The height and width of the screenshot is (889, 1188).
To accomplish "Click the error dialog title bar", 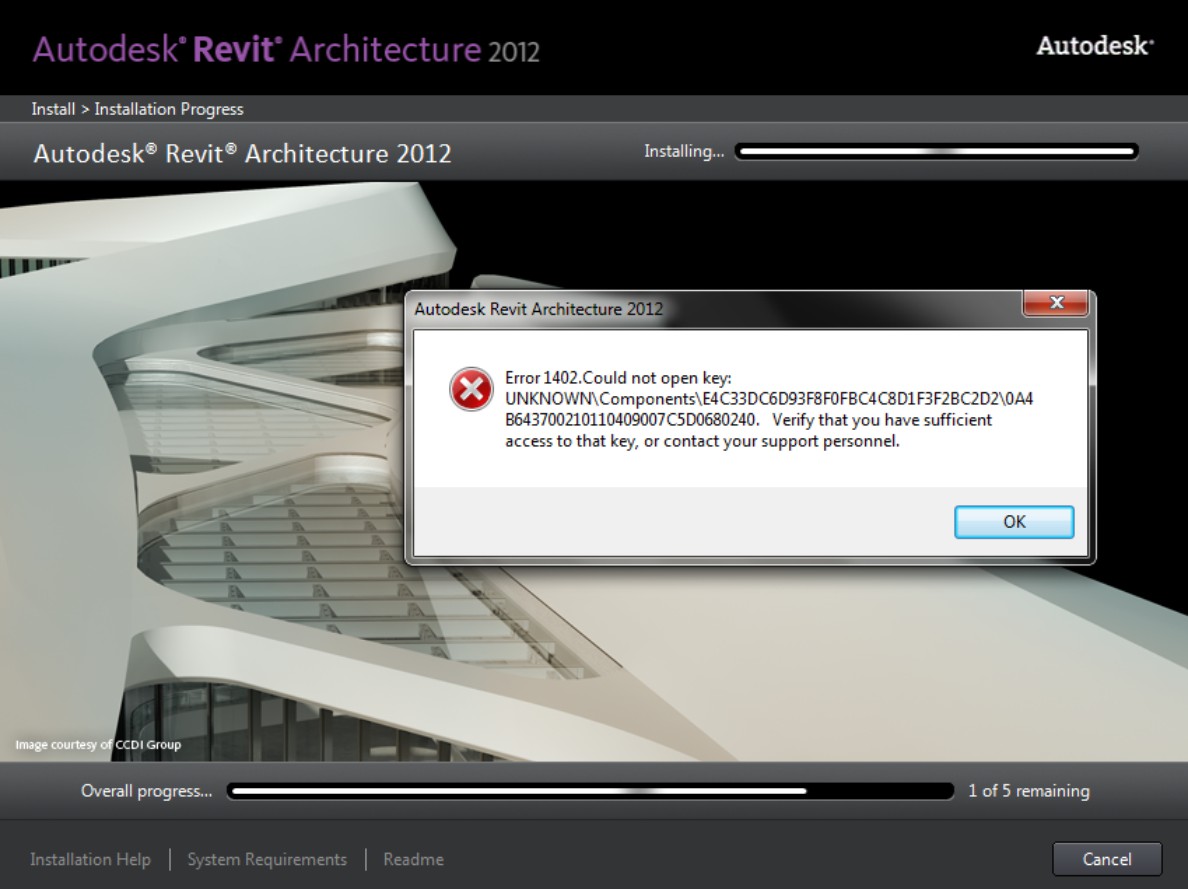I will click(714, 308).
